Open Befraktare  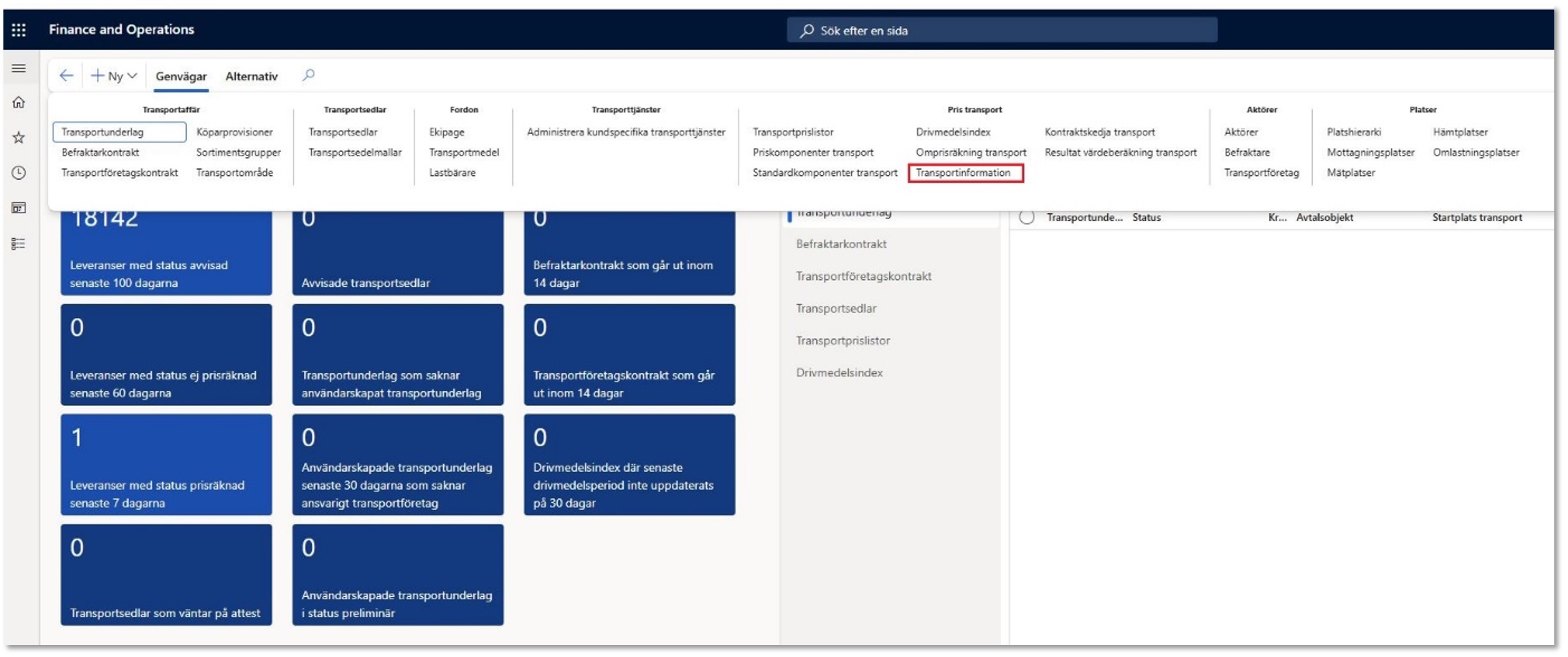[x=1247, y=152]
